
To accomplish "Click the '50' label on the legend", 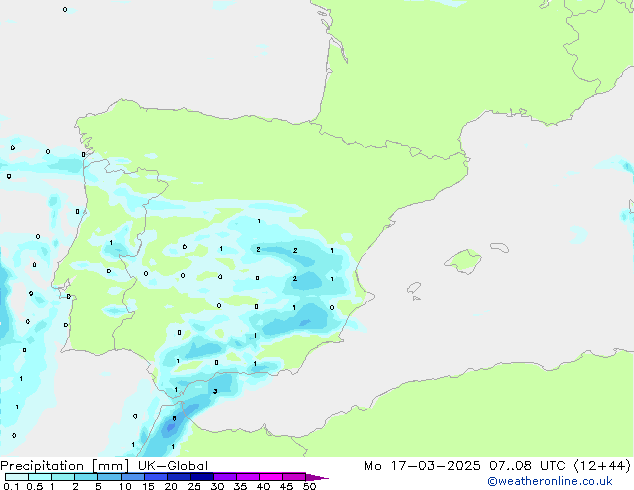I will [309, 486].
